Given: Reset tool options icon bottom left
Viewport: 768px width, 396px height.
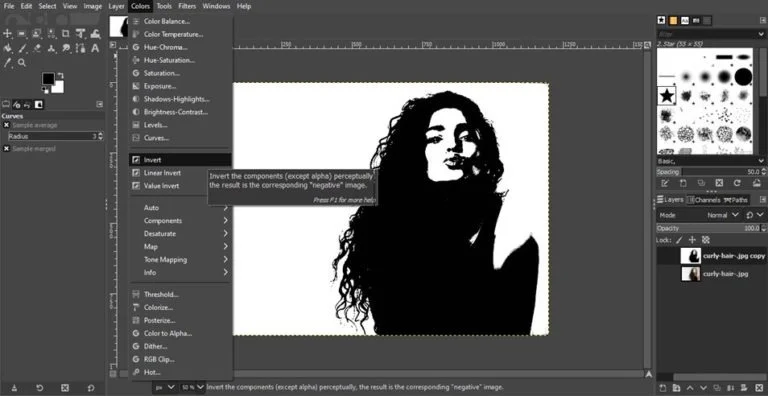Looking at the screenshot, I should [x=90, y=388].
